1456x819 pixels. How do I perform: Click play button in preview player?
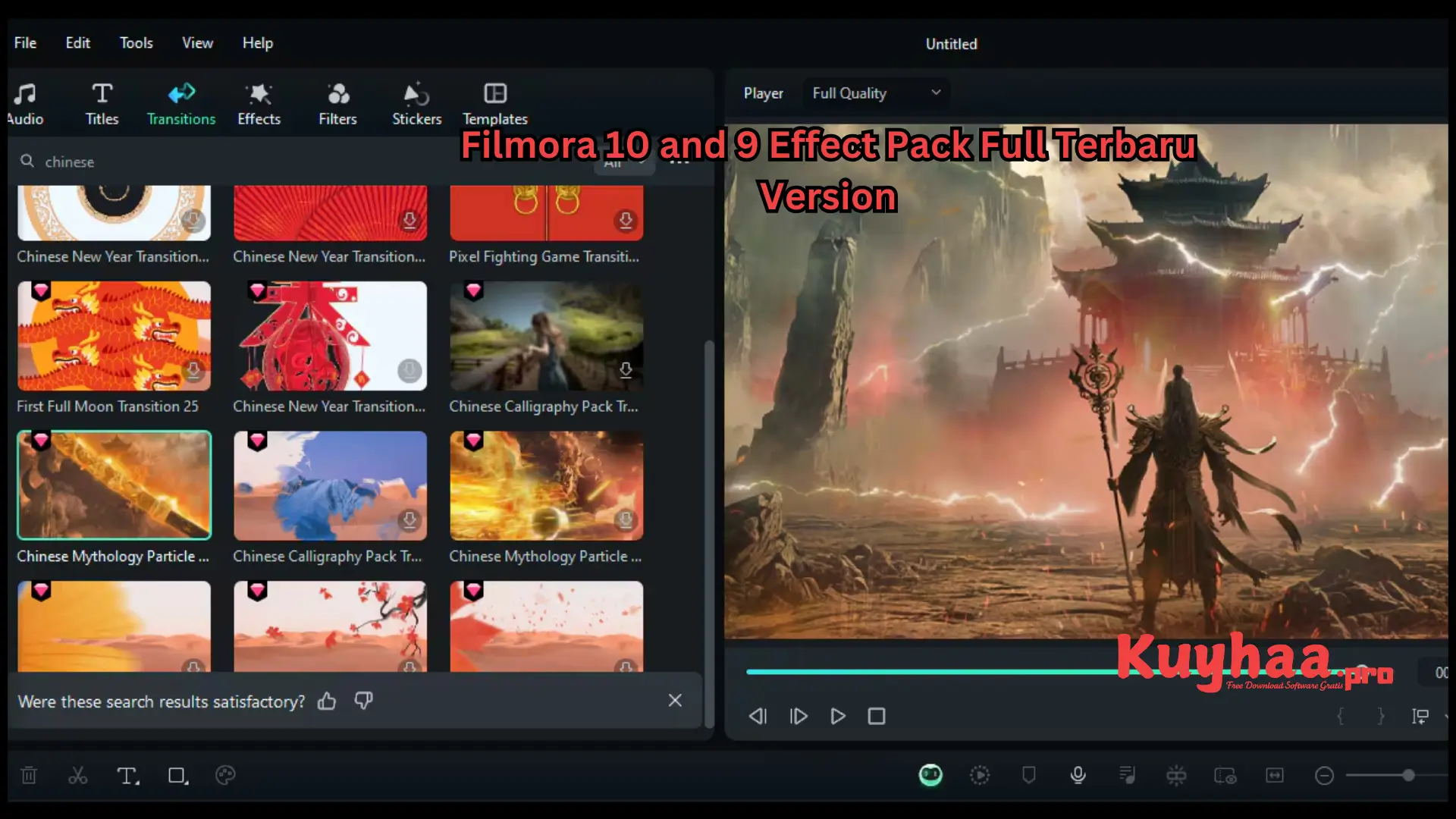tap(838, 716)
